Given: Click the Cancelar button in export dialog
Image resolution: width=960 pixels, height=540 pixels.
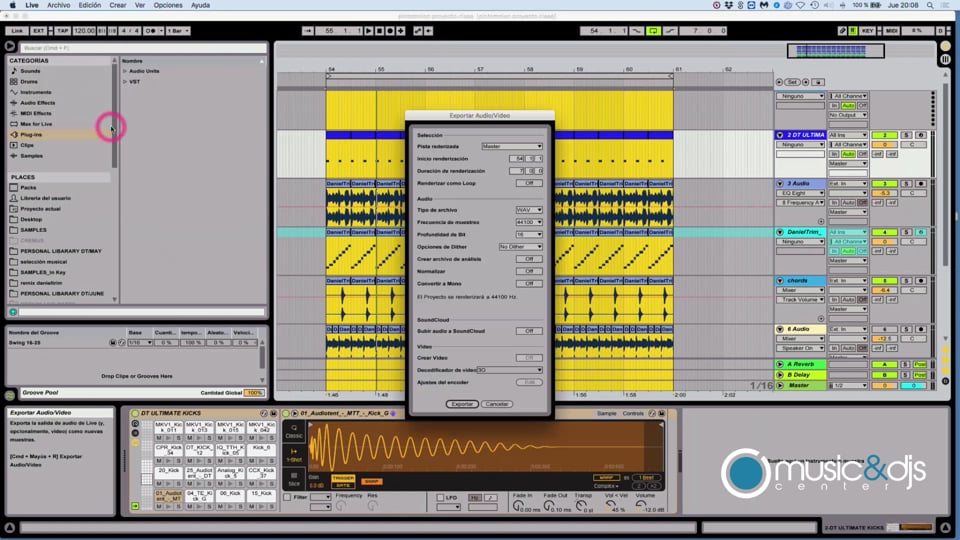Looking at the screenshot, I should point(497,404).
